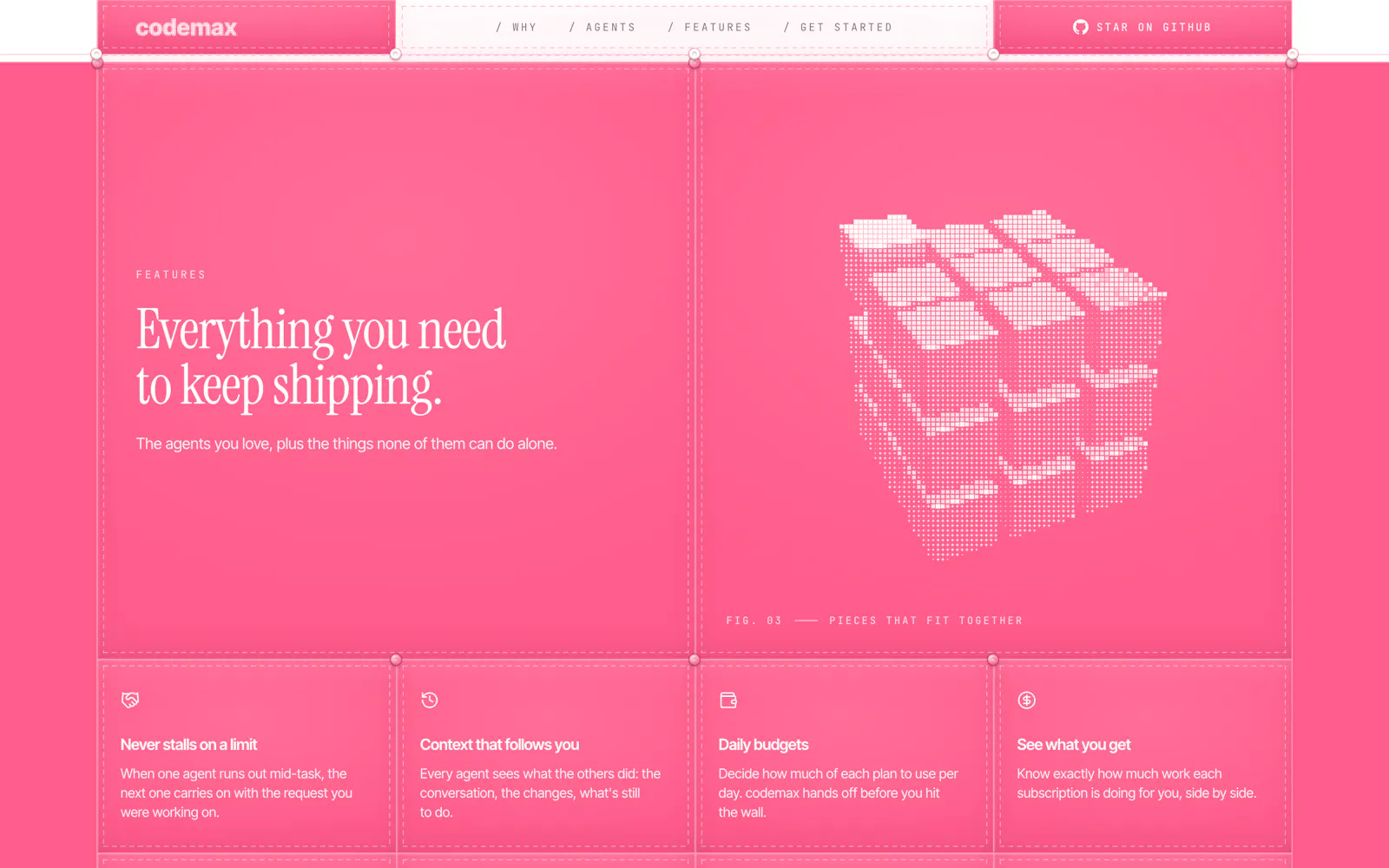Click the 'FIG. 03' caption label
1389x868 pixels.
pos(754,621)
